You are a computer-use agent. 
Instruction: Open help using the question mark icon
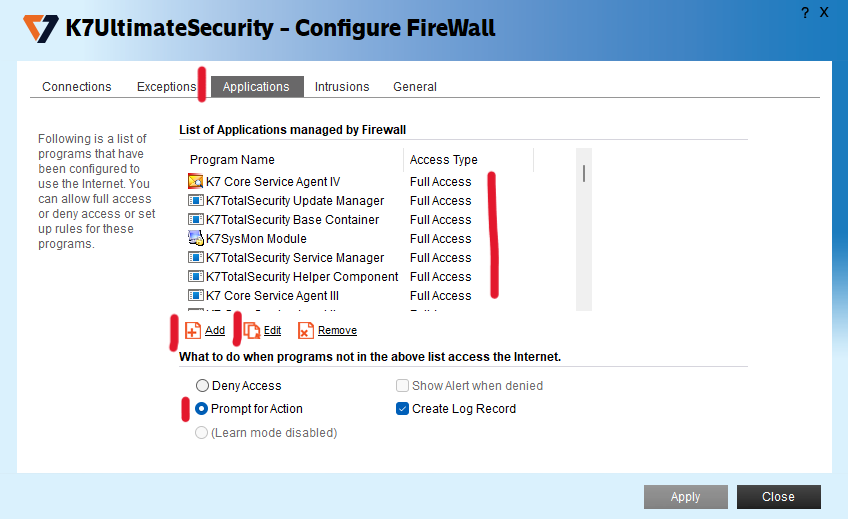point(805,13)
